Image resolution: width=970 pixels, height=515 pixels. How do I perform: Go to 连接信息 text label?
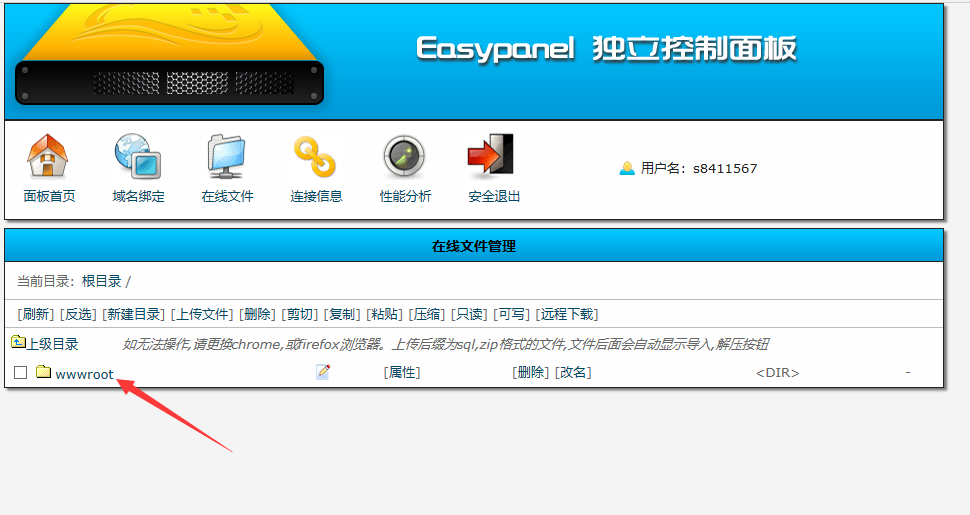[x=316, y=196]
